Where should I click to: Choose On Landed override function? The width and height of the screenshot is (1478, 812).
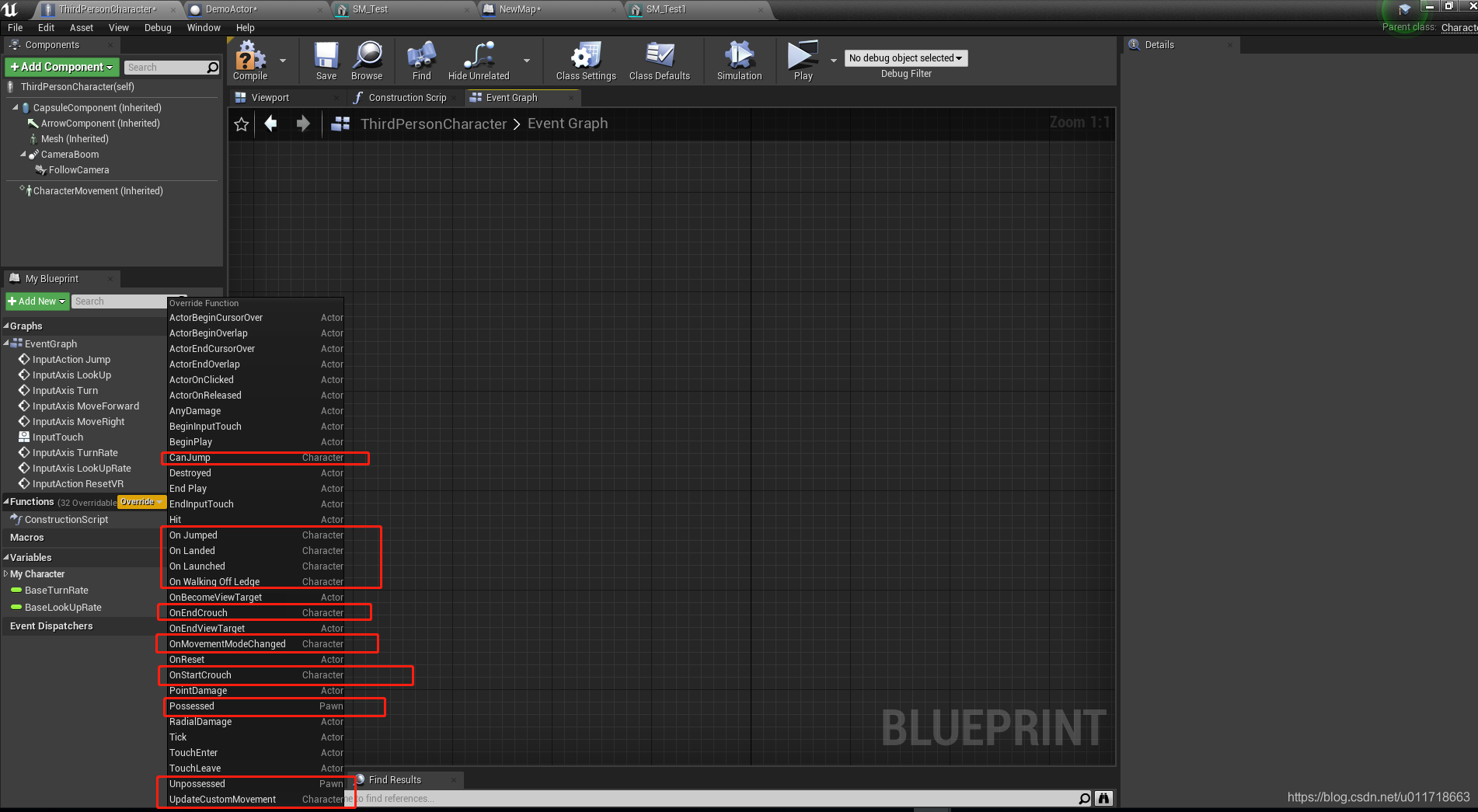click(256, 551)
